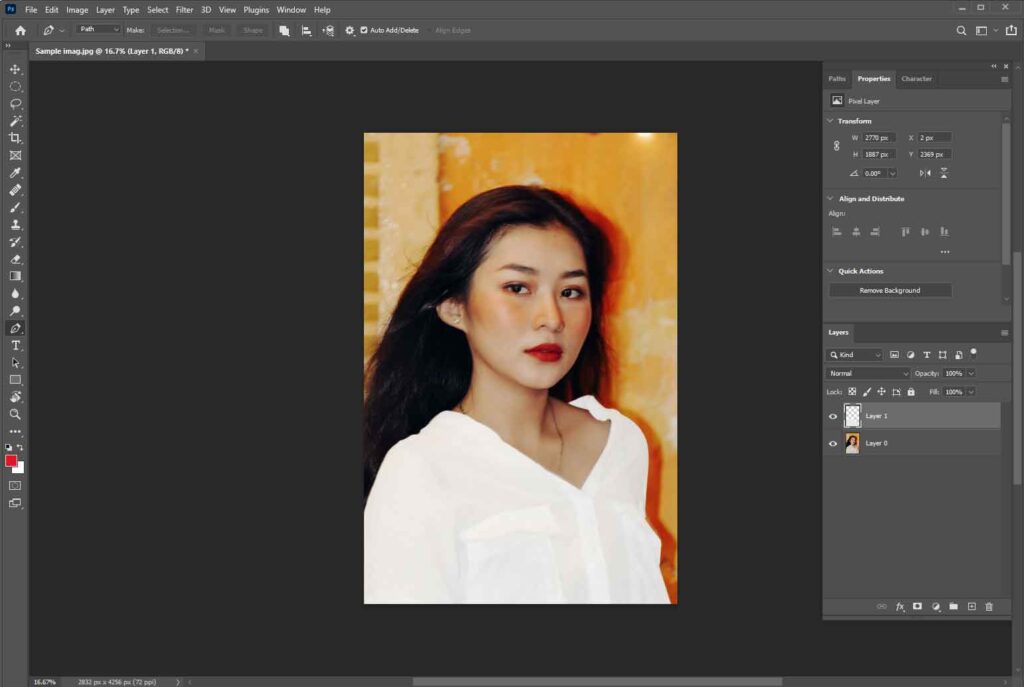Activate the Brush tool

coord(15,208)
